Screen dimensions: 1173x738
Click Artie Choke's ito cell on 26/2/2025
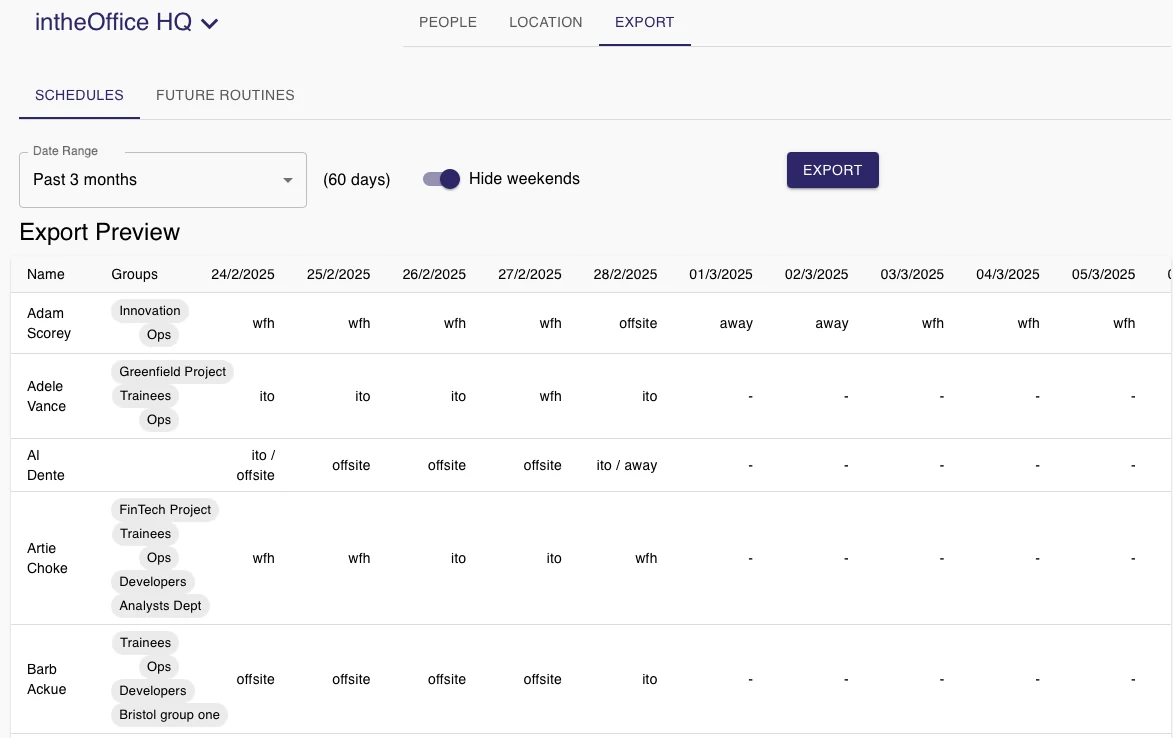[x=458, y=559]
